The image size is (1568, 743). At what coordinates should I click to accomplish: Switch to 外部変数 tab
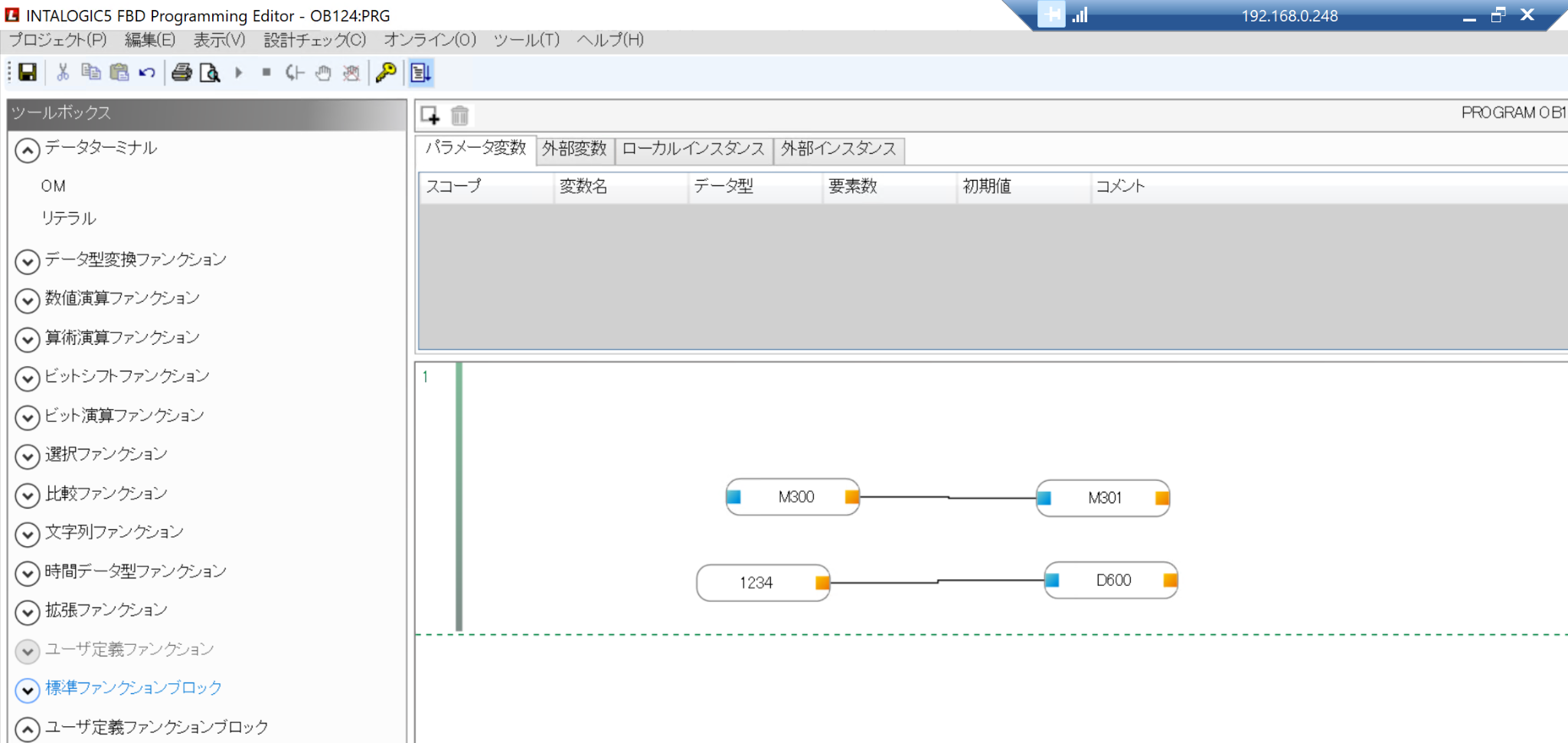coord(574,149)
